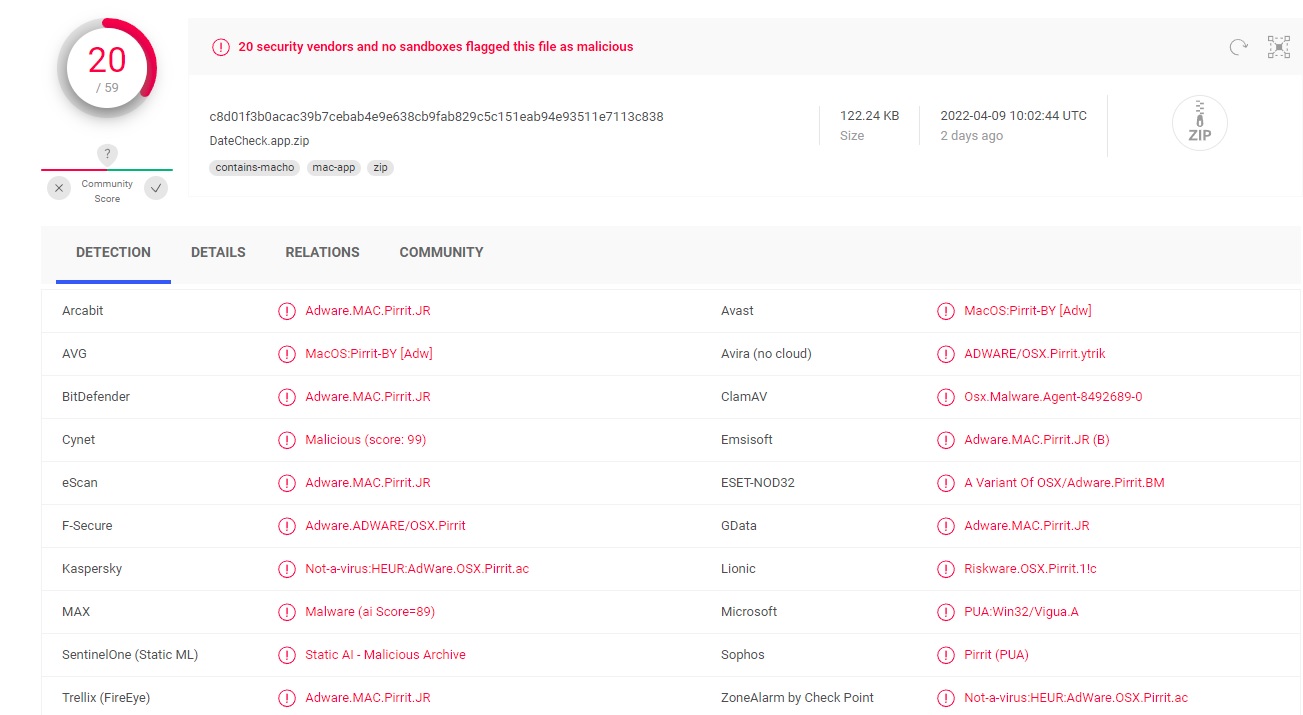Viewport: 1303px width, 715px height.
Task: Click the alert icon in the AVG row
Action: [287, 354]
